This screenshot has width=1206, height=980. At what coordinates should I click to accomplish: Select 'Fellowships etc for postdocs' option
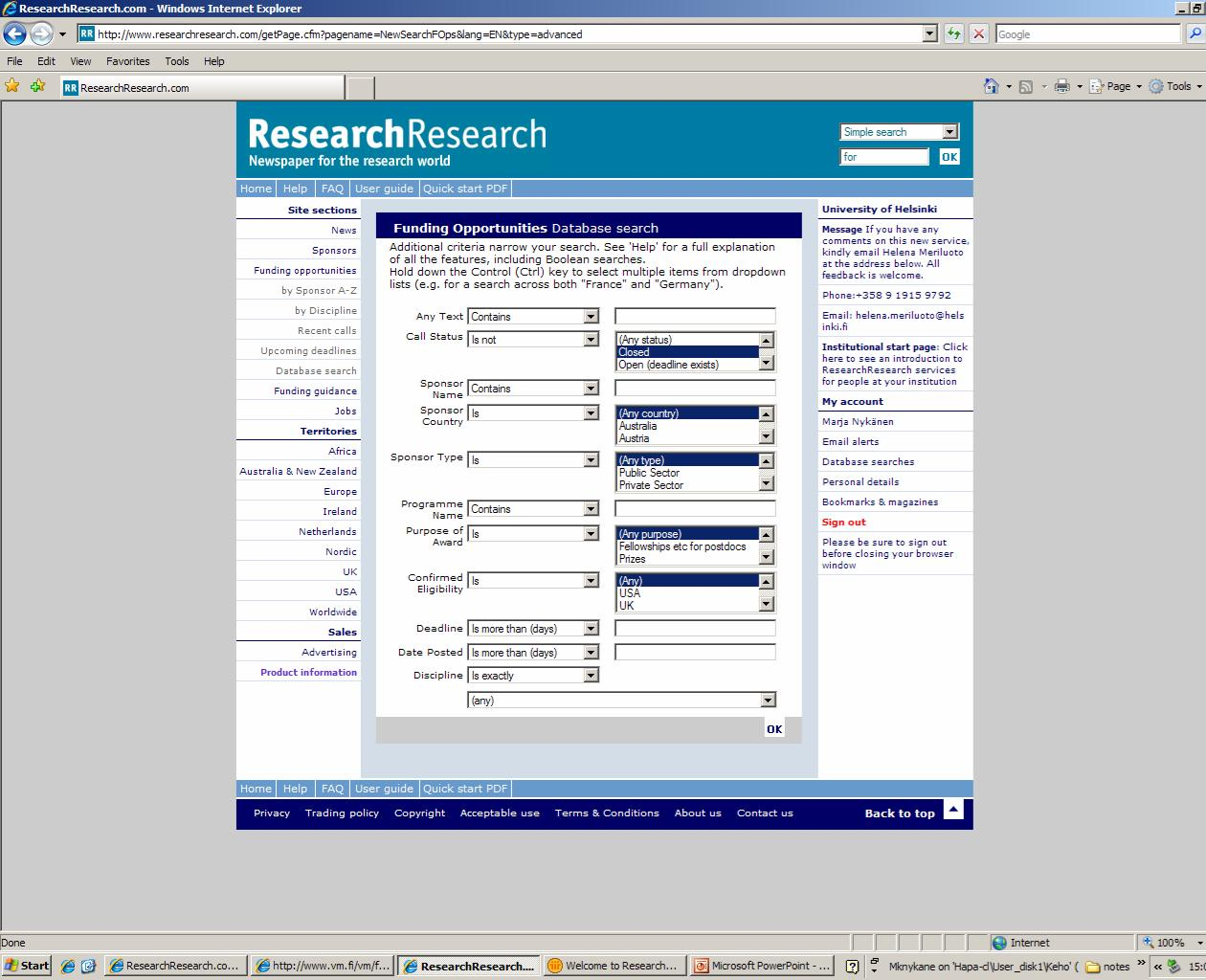click(x=687, y=546)
